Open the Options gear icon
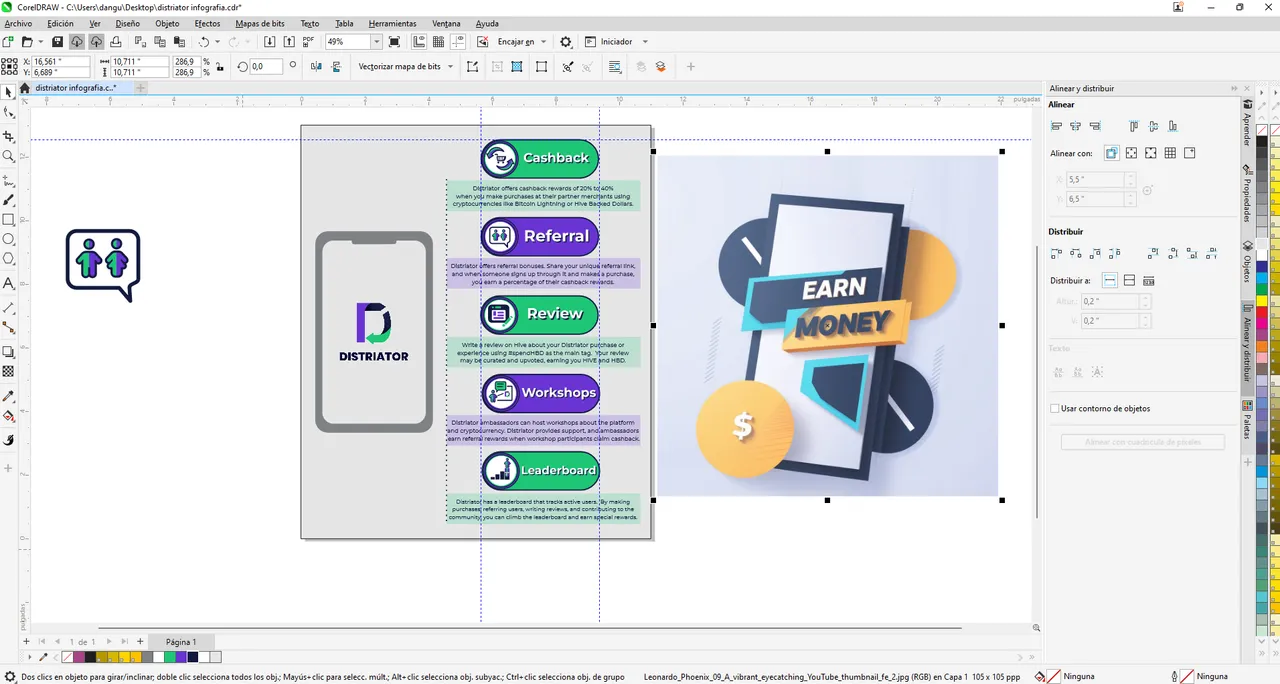This screenshot has height=684, width=1280. pyautogui.click(x=566, y=42)
